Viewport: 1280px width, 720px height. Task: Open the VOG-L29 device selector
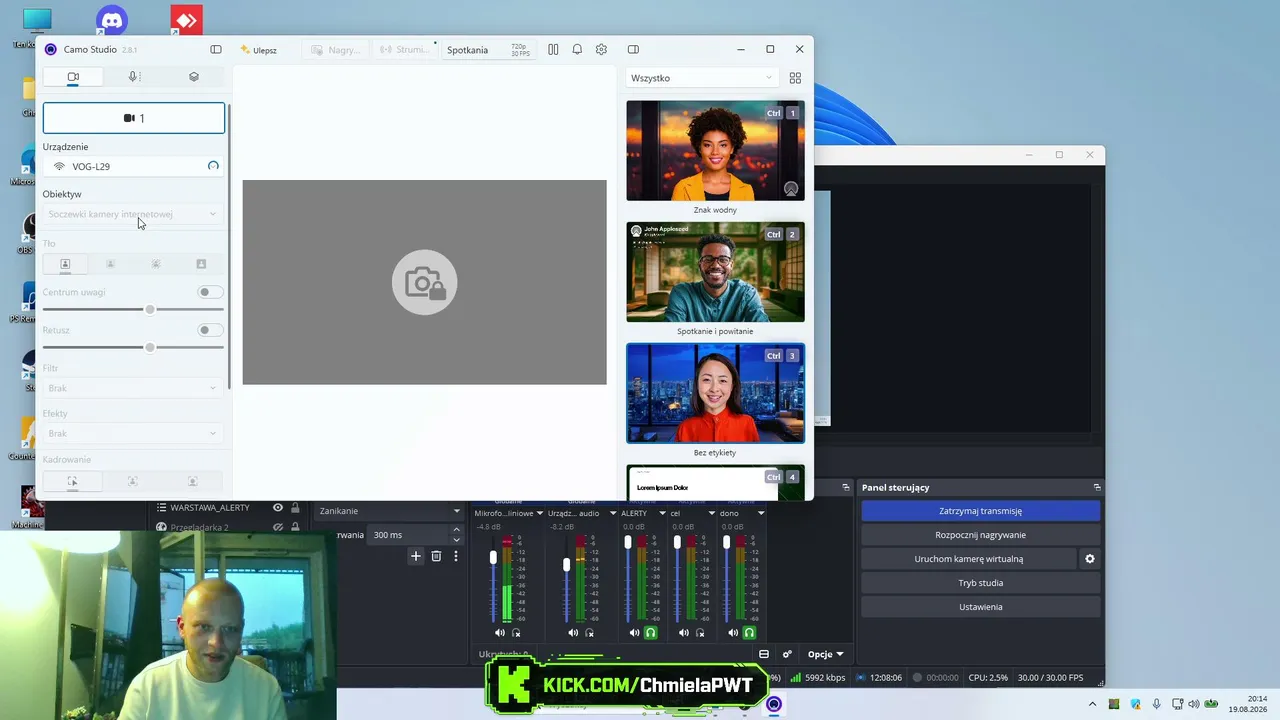click(x=134, y=166)
